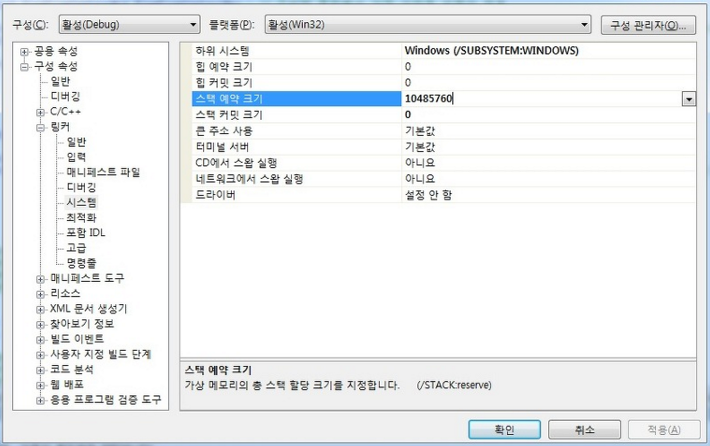Select 매니페스트 파일 tree item
710x446 pixels.
103,173
